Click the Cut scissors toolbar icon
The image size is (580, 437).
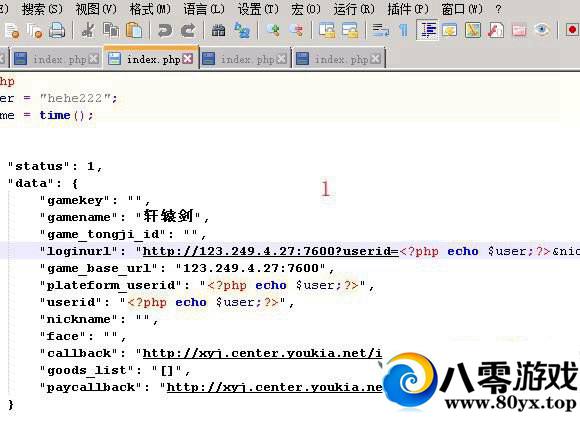click(x=88, y=30)
